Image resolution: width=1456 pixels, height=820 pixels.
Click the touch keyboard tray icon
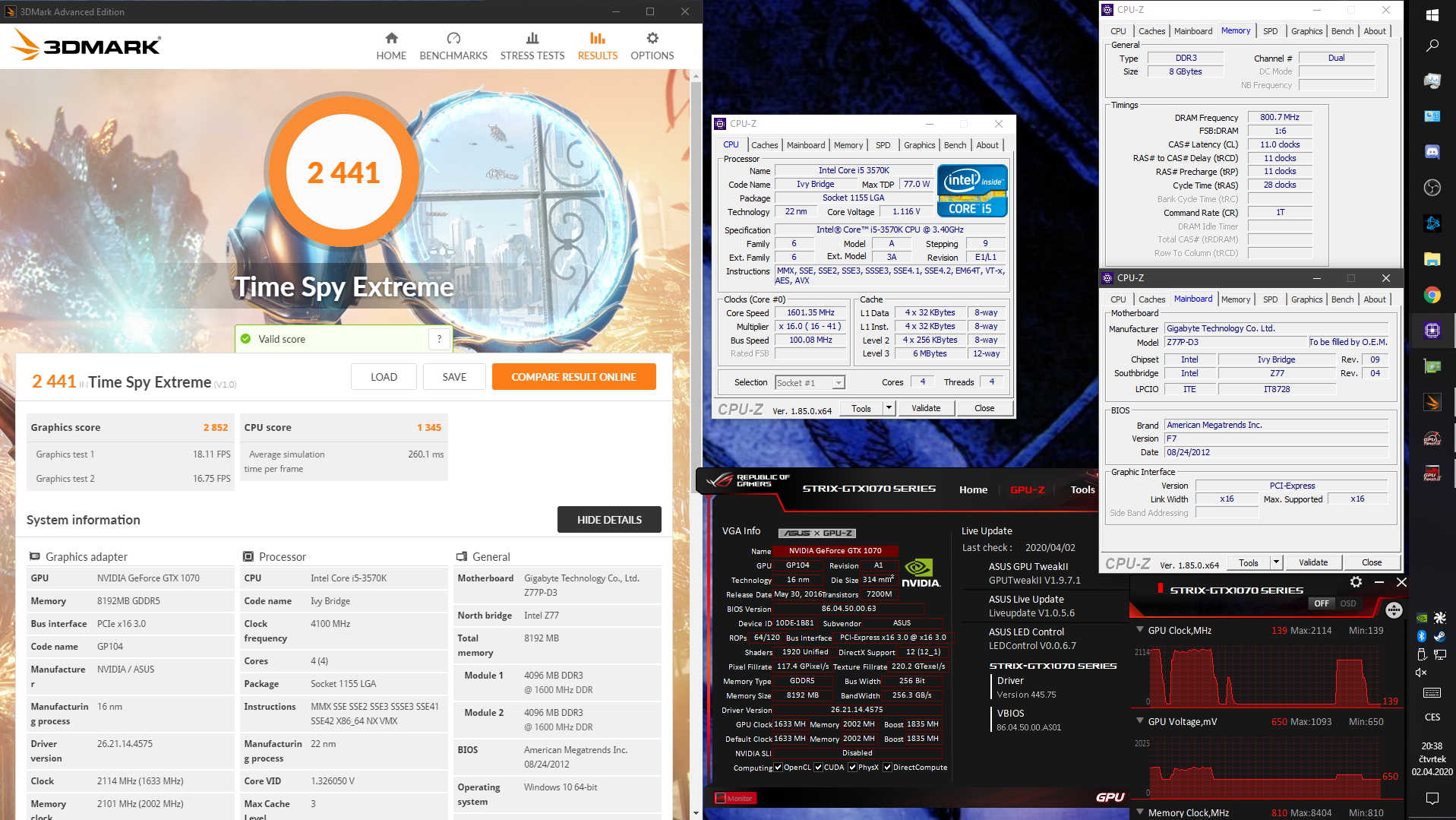click(x=1432, y=692)
